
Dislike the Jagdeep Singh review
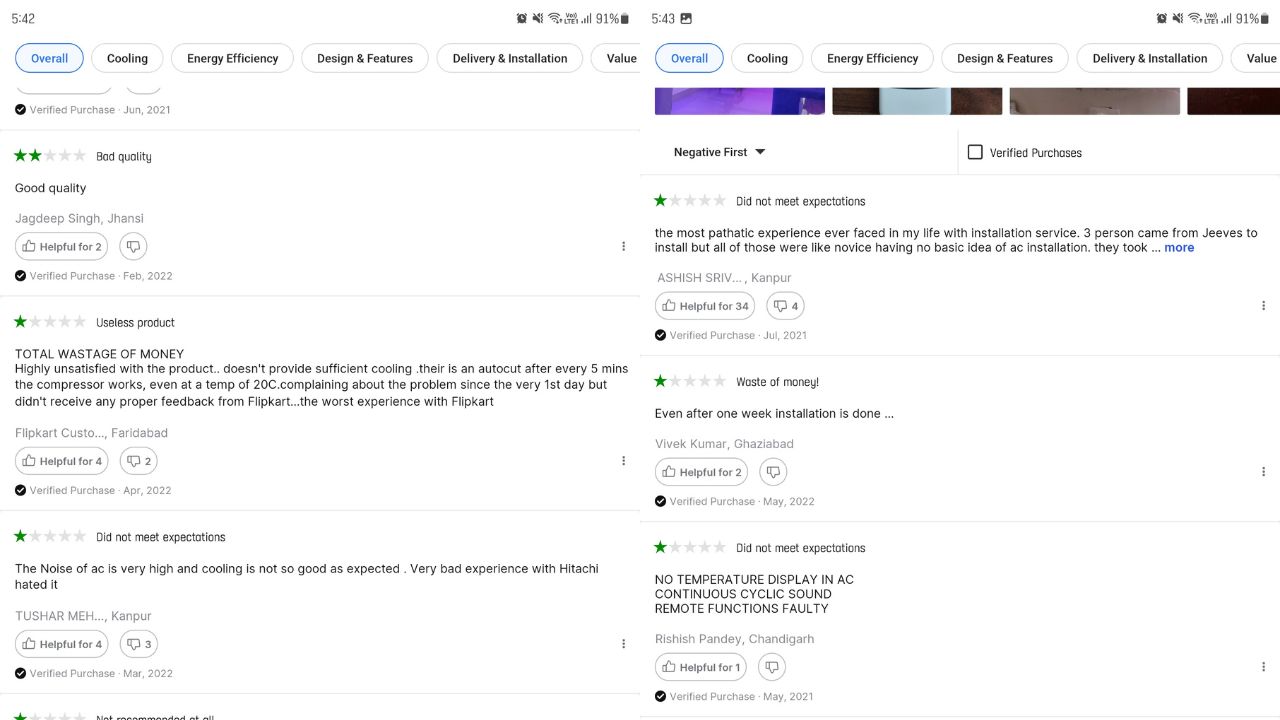pyautogui.click(x=133, y=246)
